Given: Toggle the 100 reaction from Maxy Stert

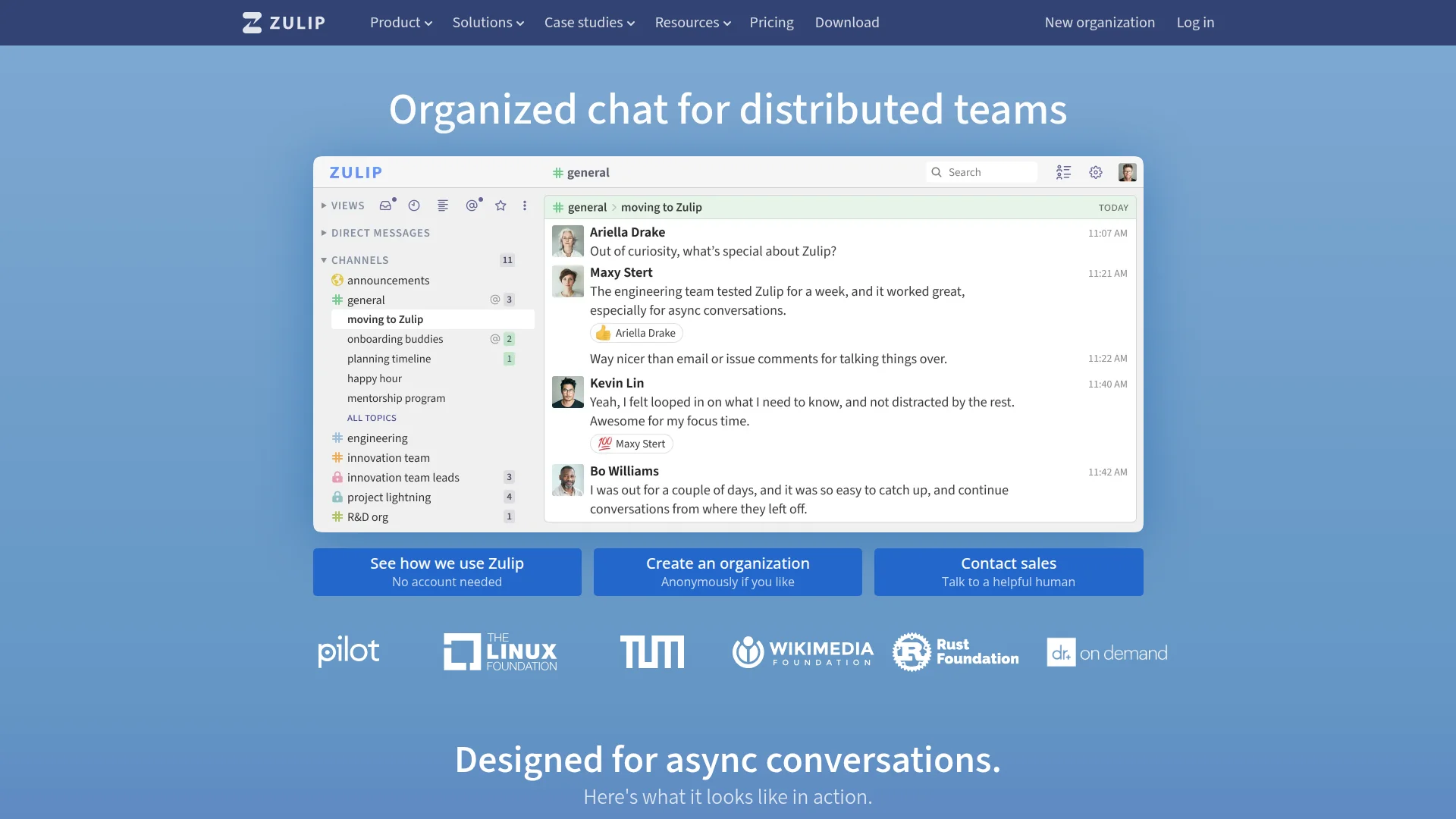Looking at the screenshot, I should pyautogui.click(x=631, y=443).
